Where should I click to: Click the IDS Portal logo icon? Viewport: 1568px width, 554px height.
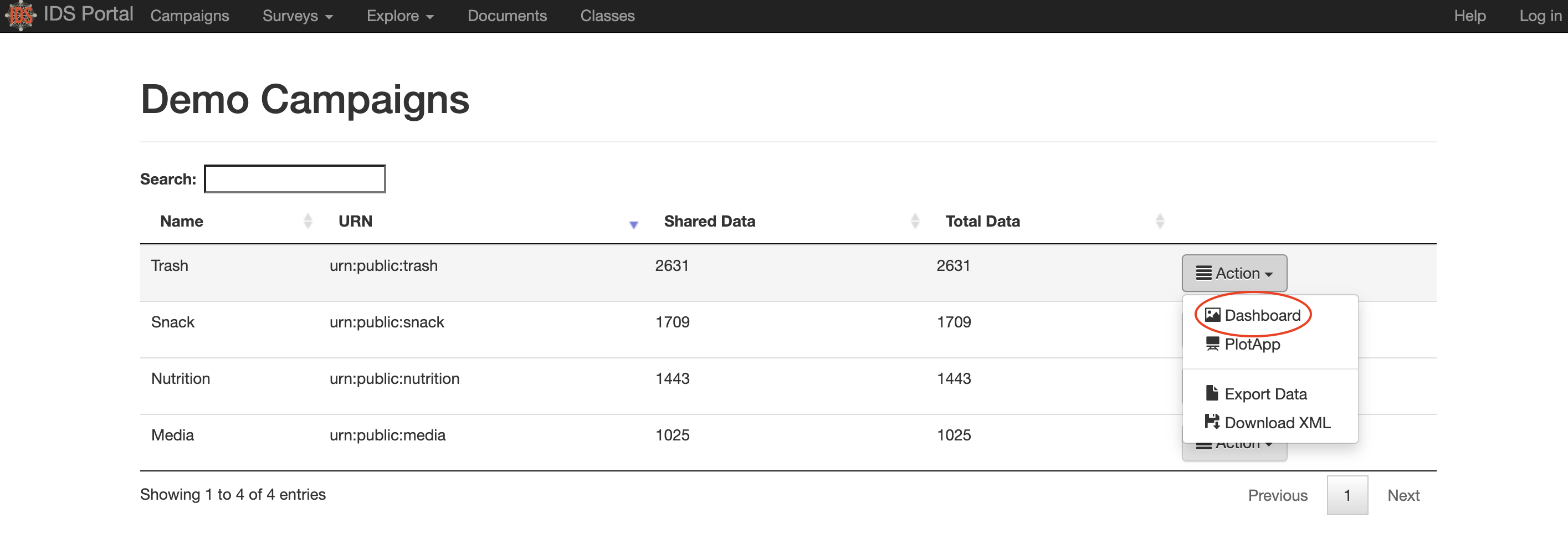tap(21, 15)
